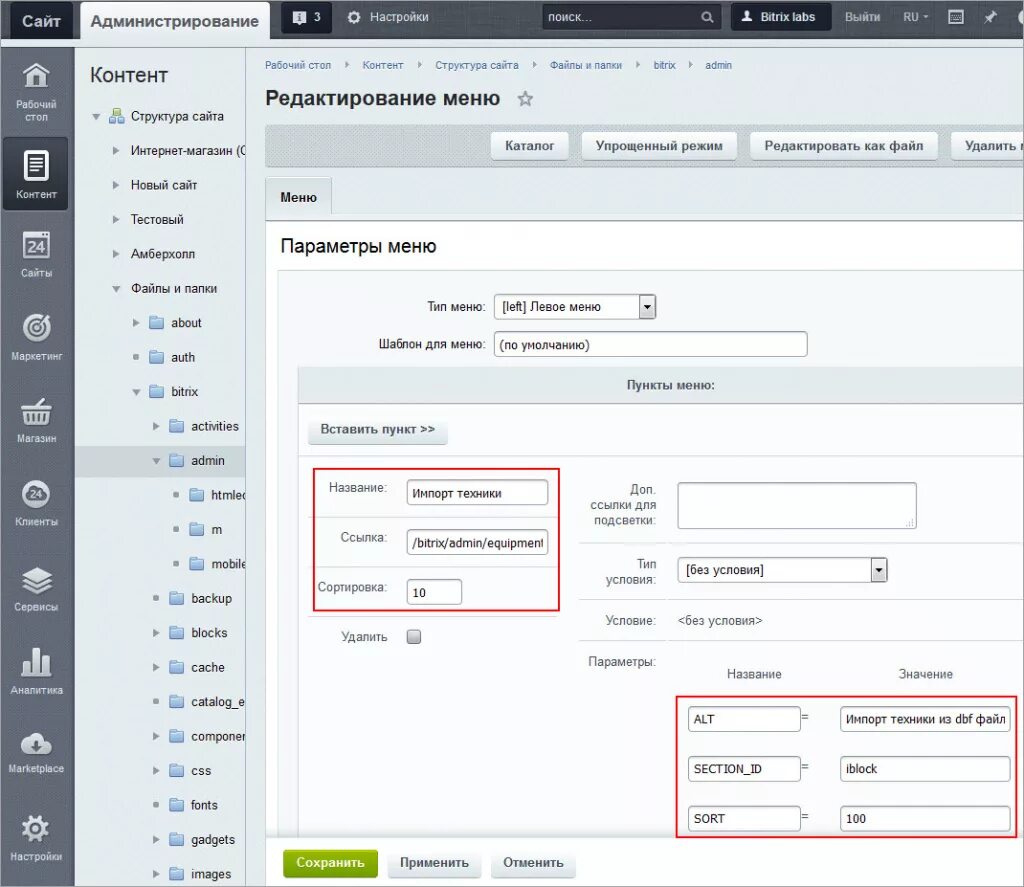Screen dimensions: 1024x887
Task: Click the Сортировка field showing 10
Action: 434,592
